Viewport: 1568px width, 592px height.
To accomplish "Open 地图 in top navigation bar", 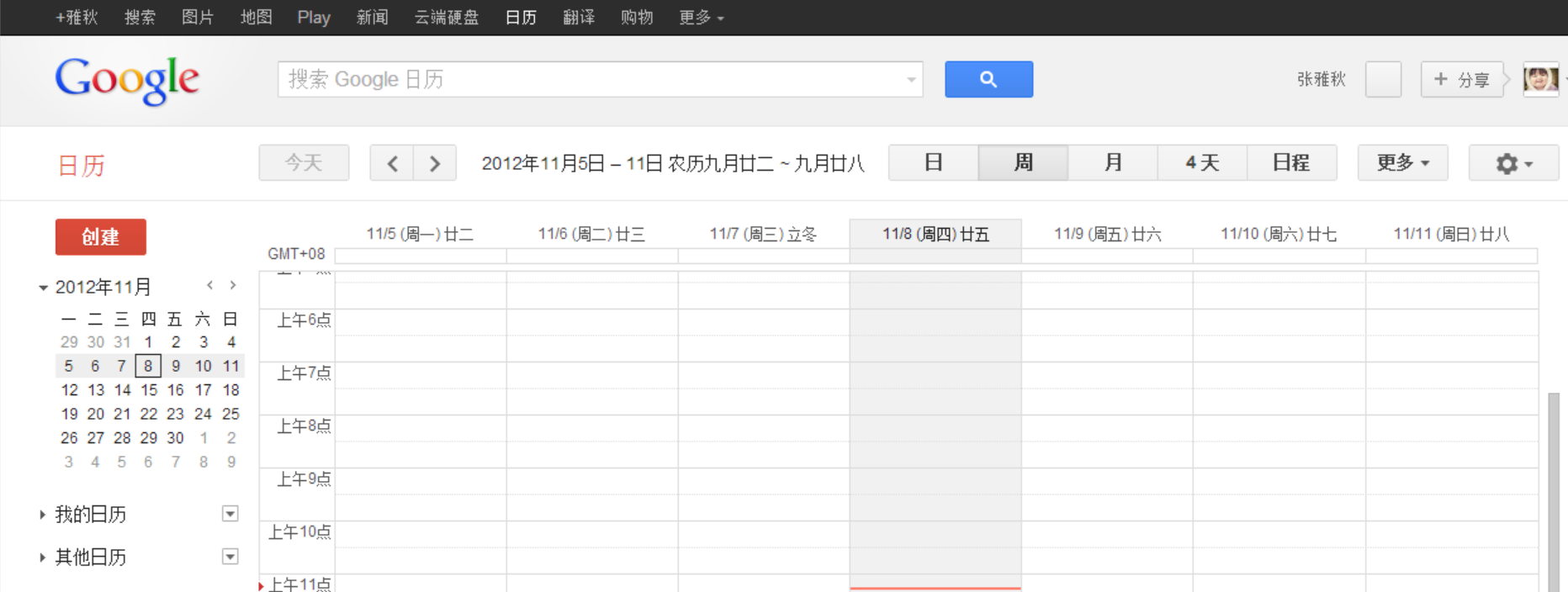I will click(x=256, y=18).
